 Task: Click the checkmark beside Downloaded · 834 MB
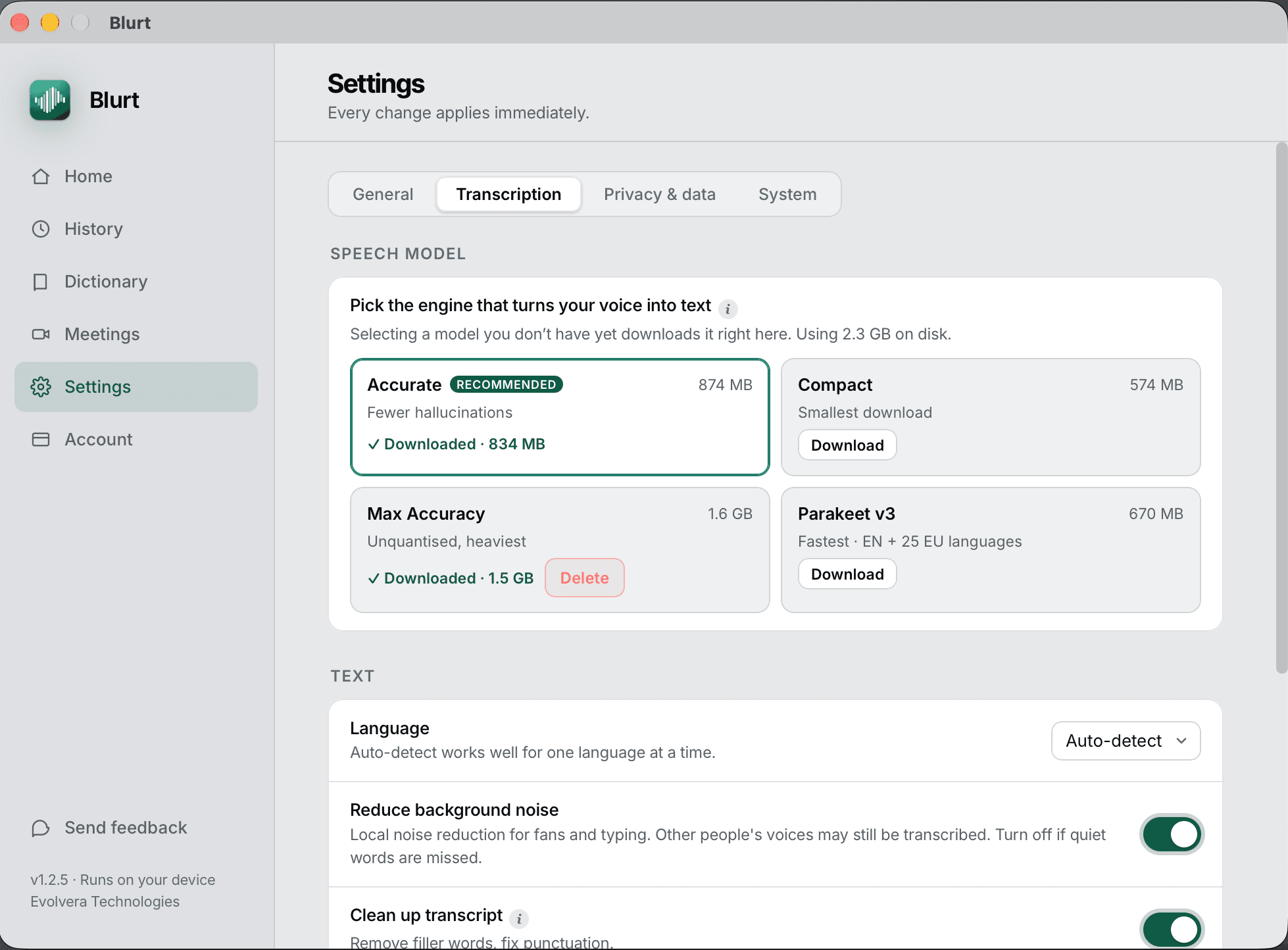374,445
